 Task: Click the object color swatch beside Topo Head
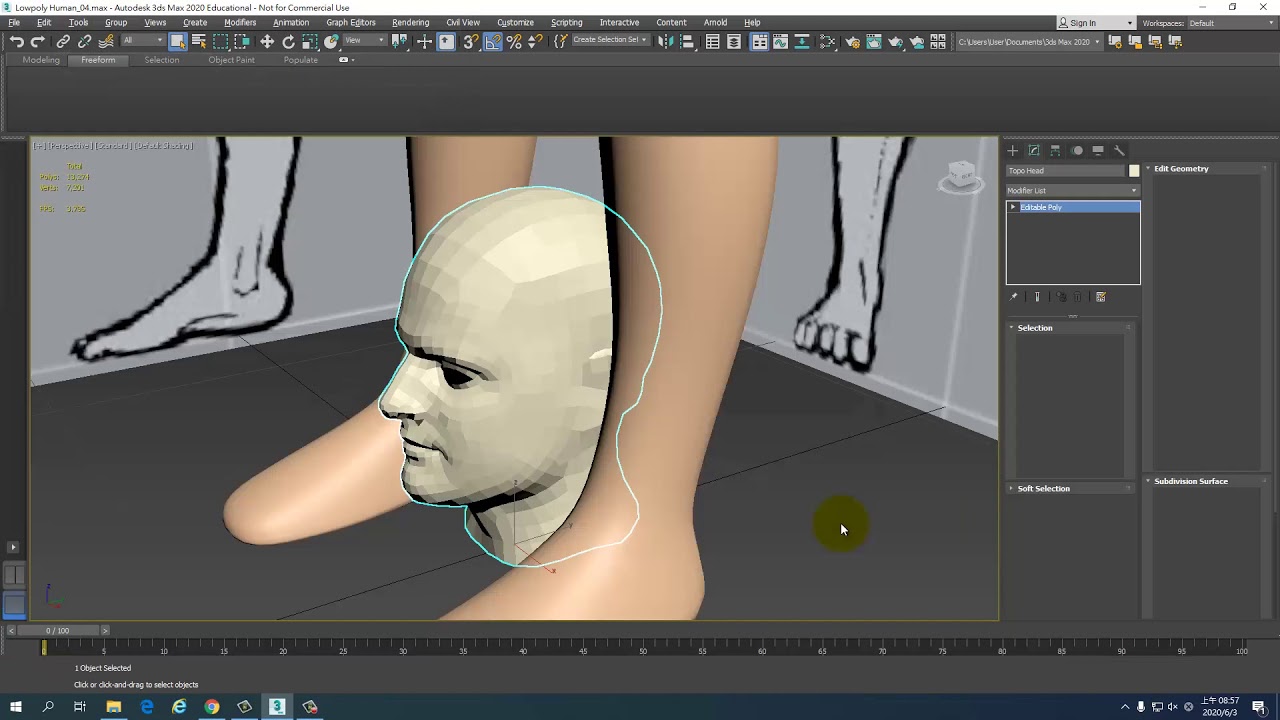(x=1134, y=171)
